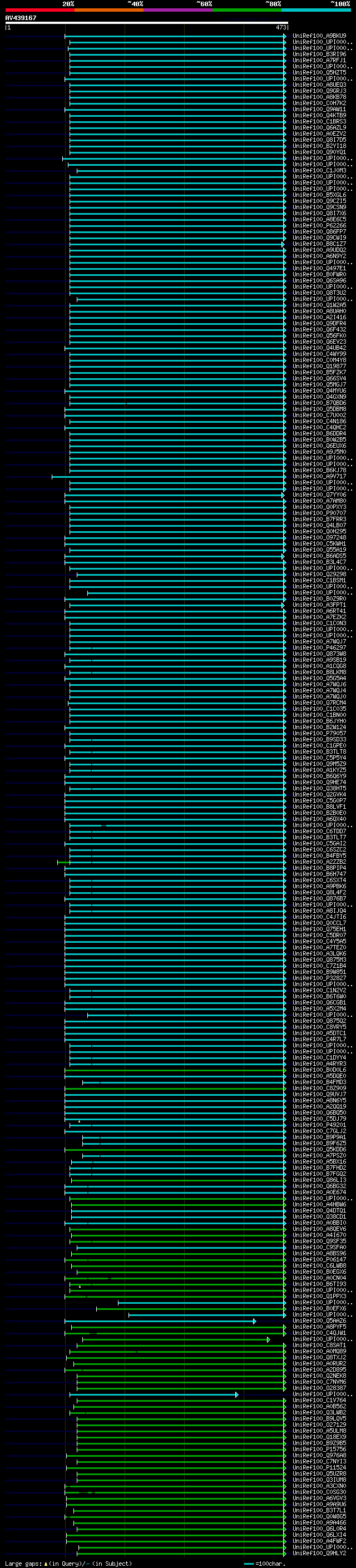
Task: Select the UniRef100_A7EZK2 label
Action: click(x=319, y=617)
